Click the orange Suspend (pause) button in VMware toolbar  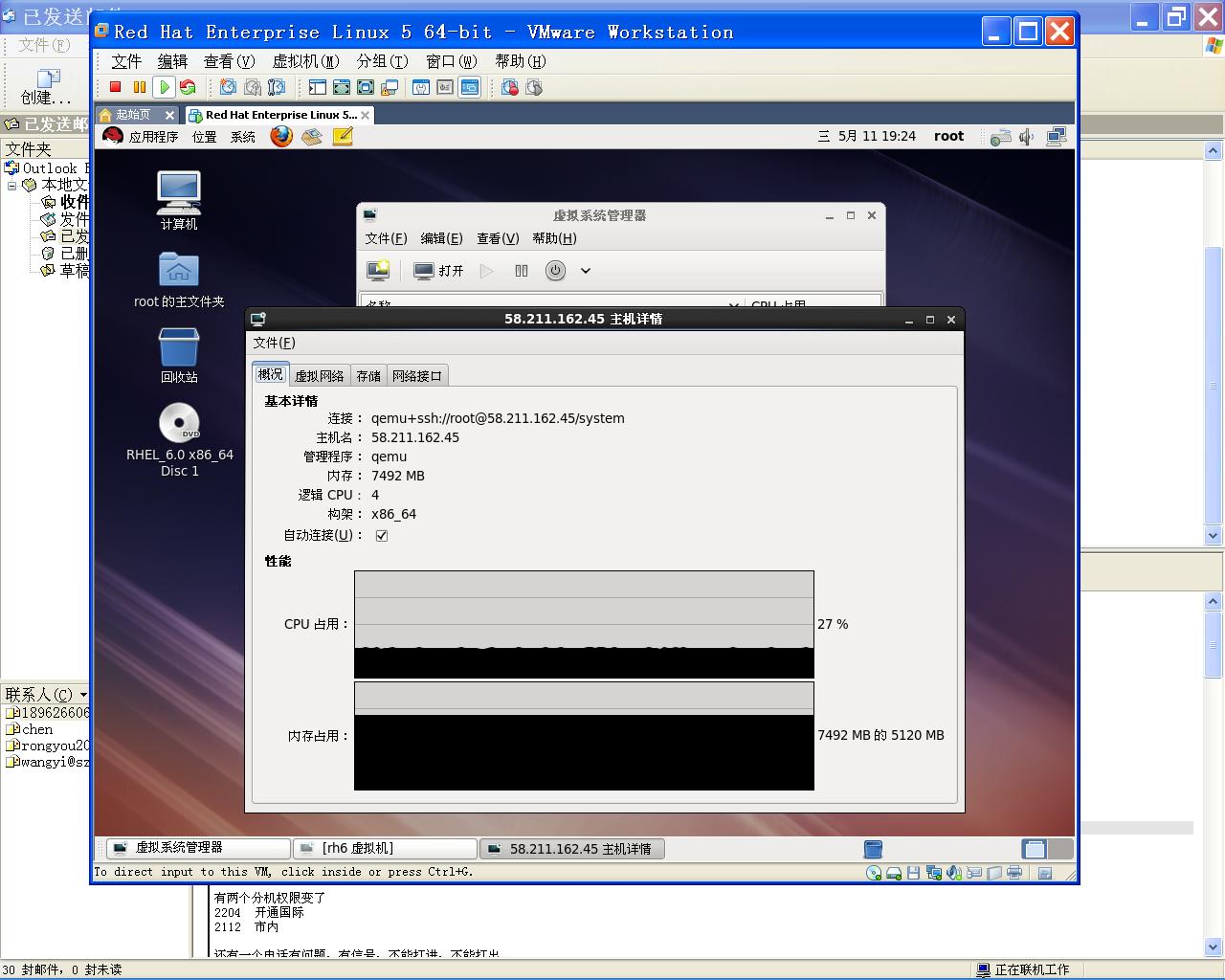click(x=140, y=87)
